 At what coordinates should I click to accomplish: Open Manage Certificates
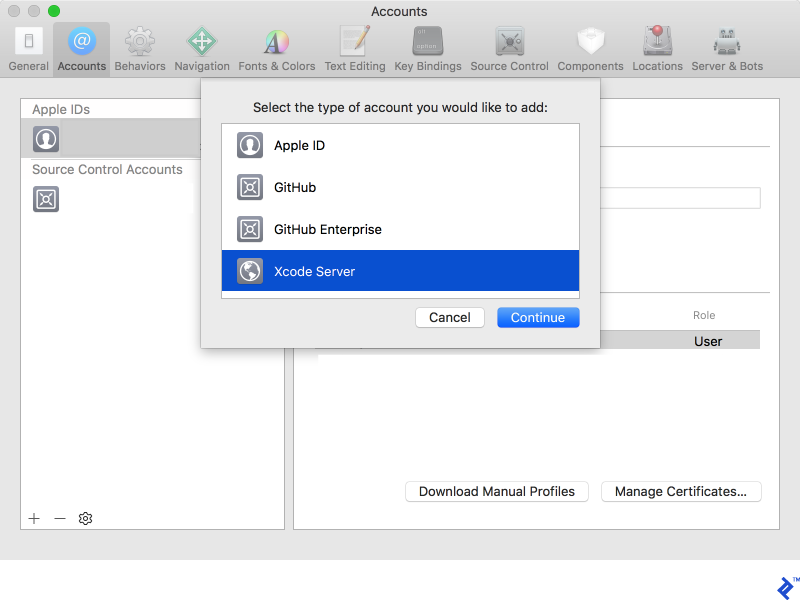(680, 491)
